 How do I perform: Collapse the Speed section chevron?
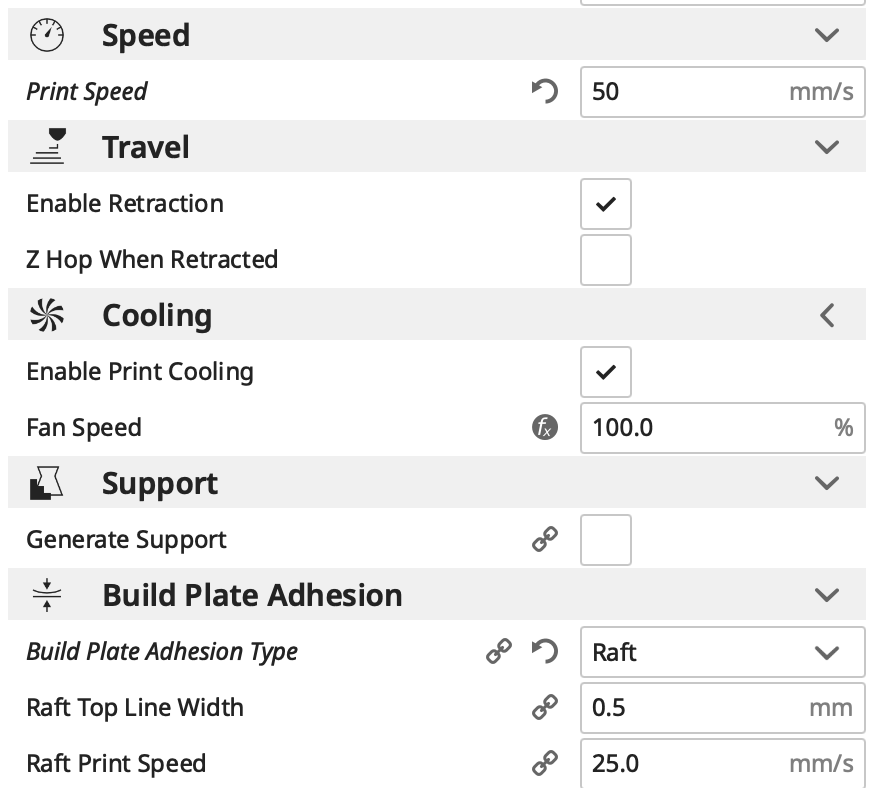click(826, 36)
